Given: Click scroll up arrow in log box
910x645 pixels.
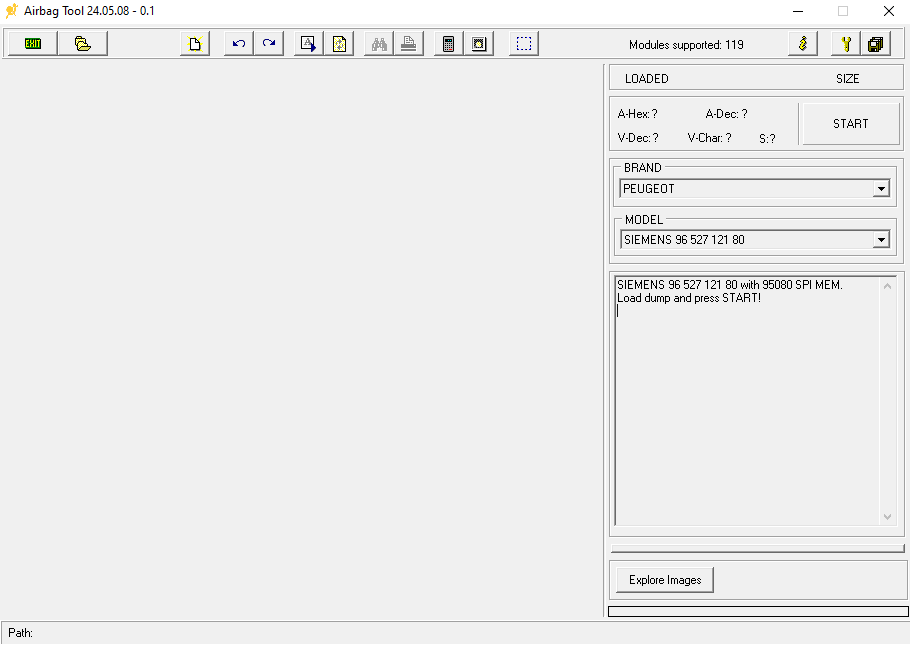Looking at the screenshot, I should click(887, 286).
